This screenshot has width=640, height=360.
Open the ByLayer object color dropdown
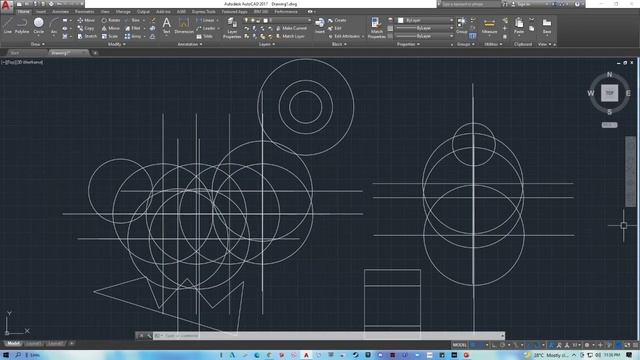click(x=425, y=20)
